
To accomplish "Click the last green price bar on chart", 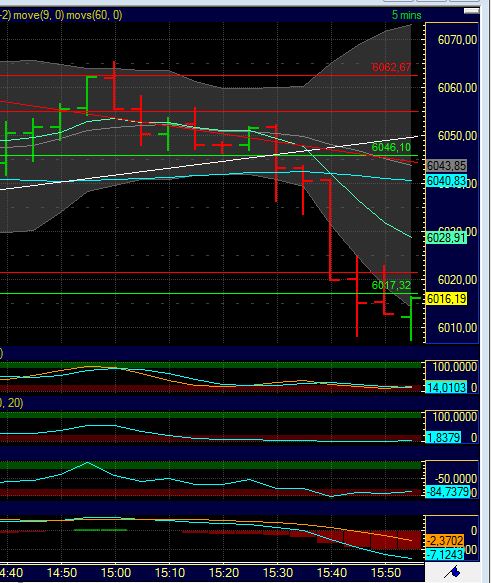I will tap(411, 318).
